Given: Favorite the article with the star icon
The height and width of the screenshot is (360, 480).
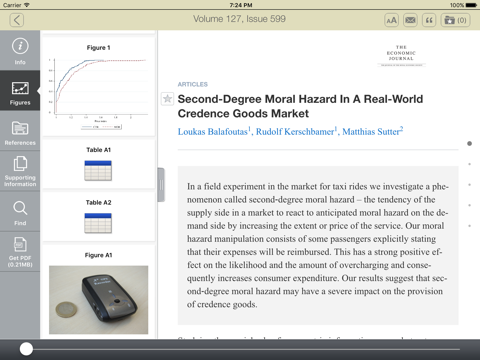Looking at the screenshot, I should pyautogui.click(x=167, y=99).
